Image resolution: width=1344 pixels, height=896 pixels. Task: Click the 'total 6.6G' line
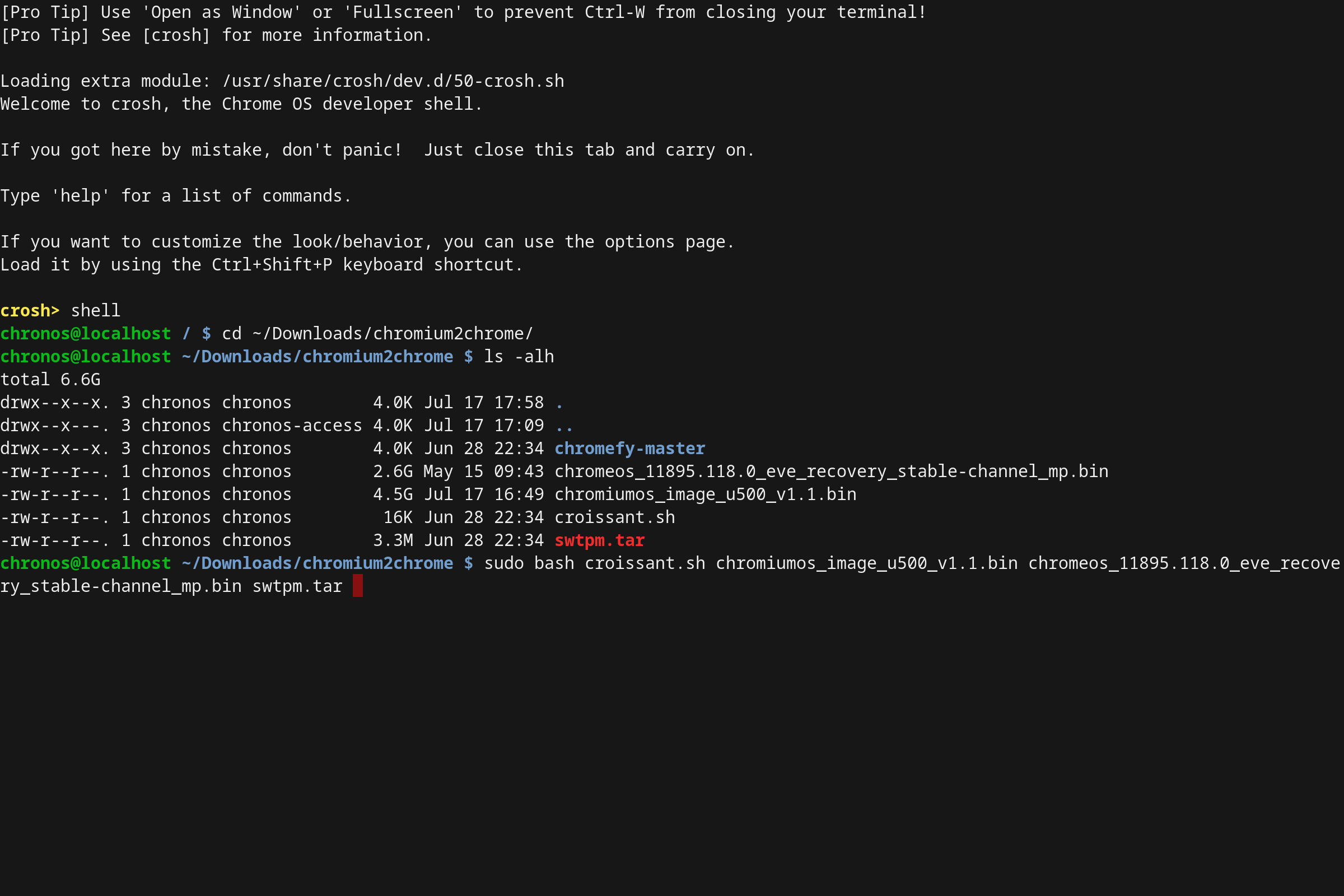click(50, 380)
